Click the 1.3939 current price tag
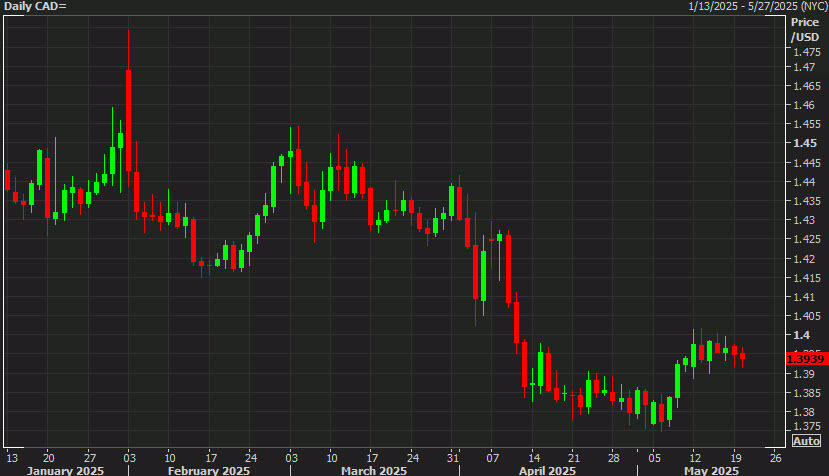Image resolution: width=829 pixels, height=476 pixels. tap(805, 359)
